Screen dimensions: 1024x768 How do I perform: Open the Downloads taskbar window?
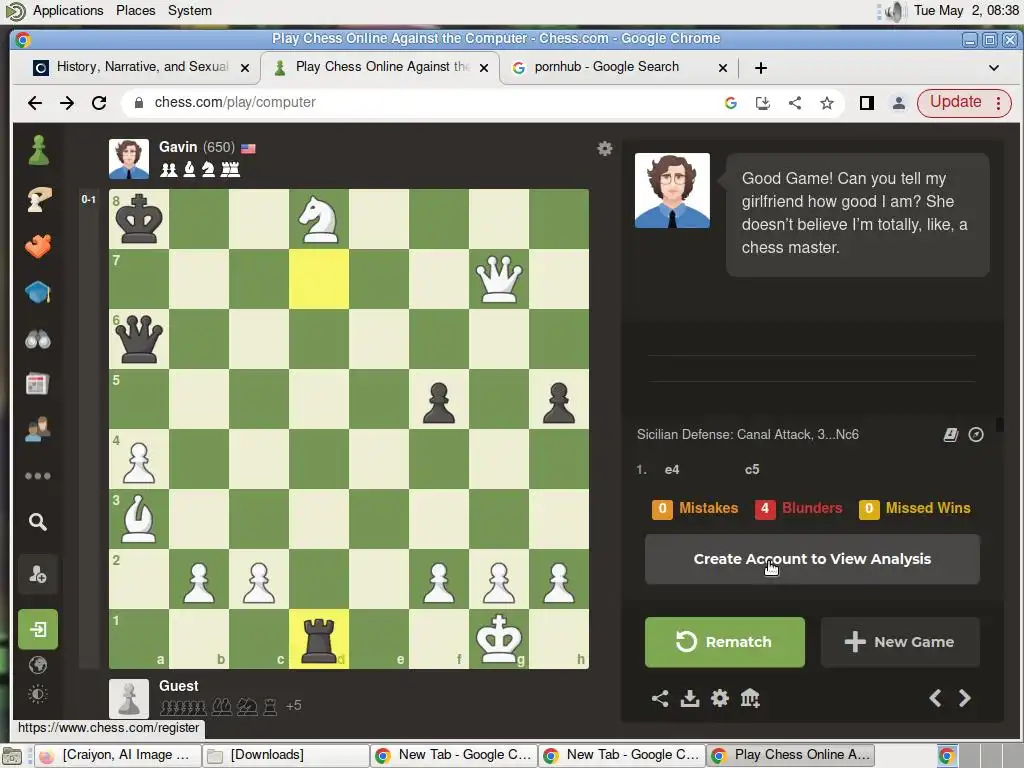(285, 755)
